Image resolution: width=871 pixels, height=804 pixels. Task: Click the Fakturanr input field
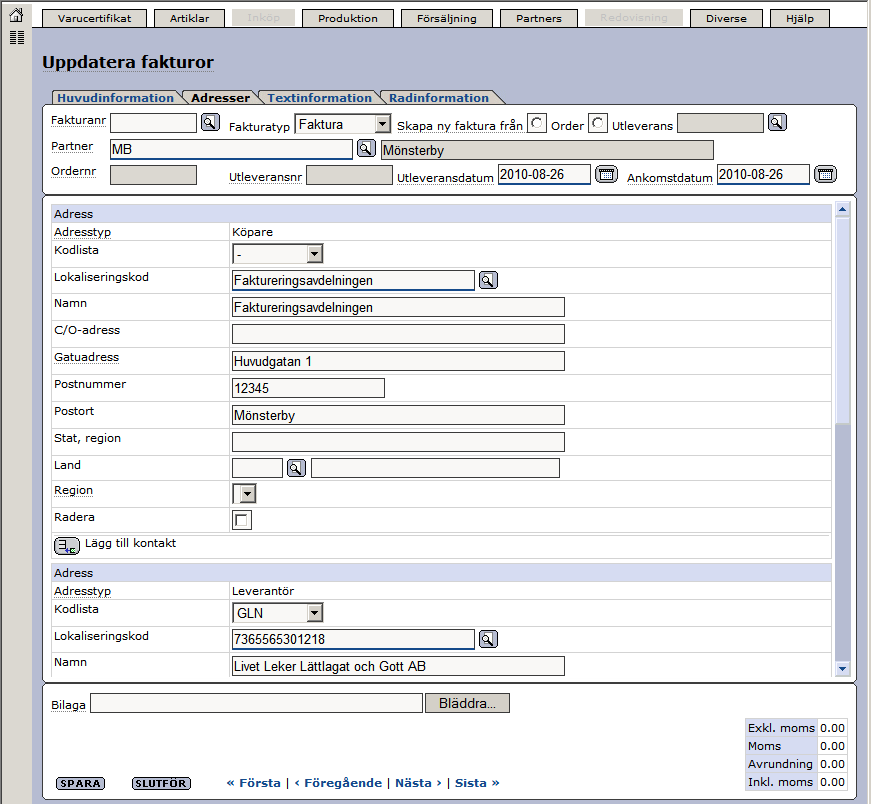pyautogui.click(x=153, y=123)
